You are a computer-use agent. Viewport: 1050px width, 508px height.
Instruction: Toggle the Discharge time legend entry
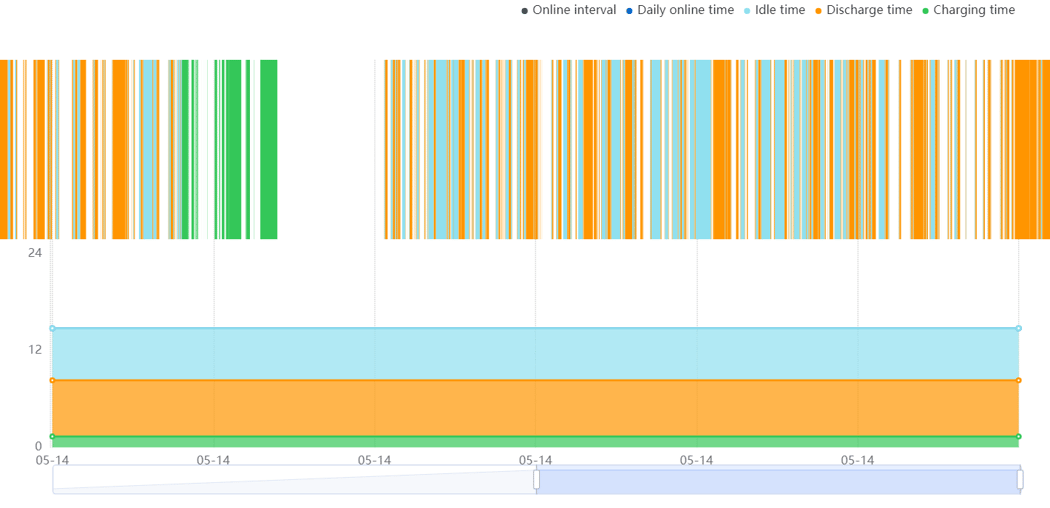[x=863, y=10]
